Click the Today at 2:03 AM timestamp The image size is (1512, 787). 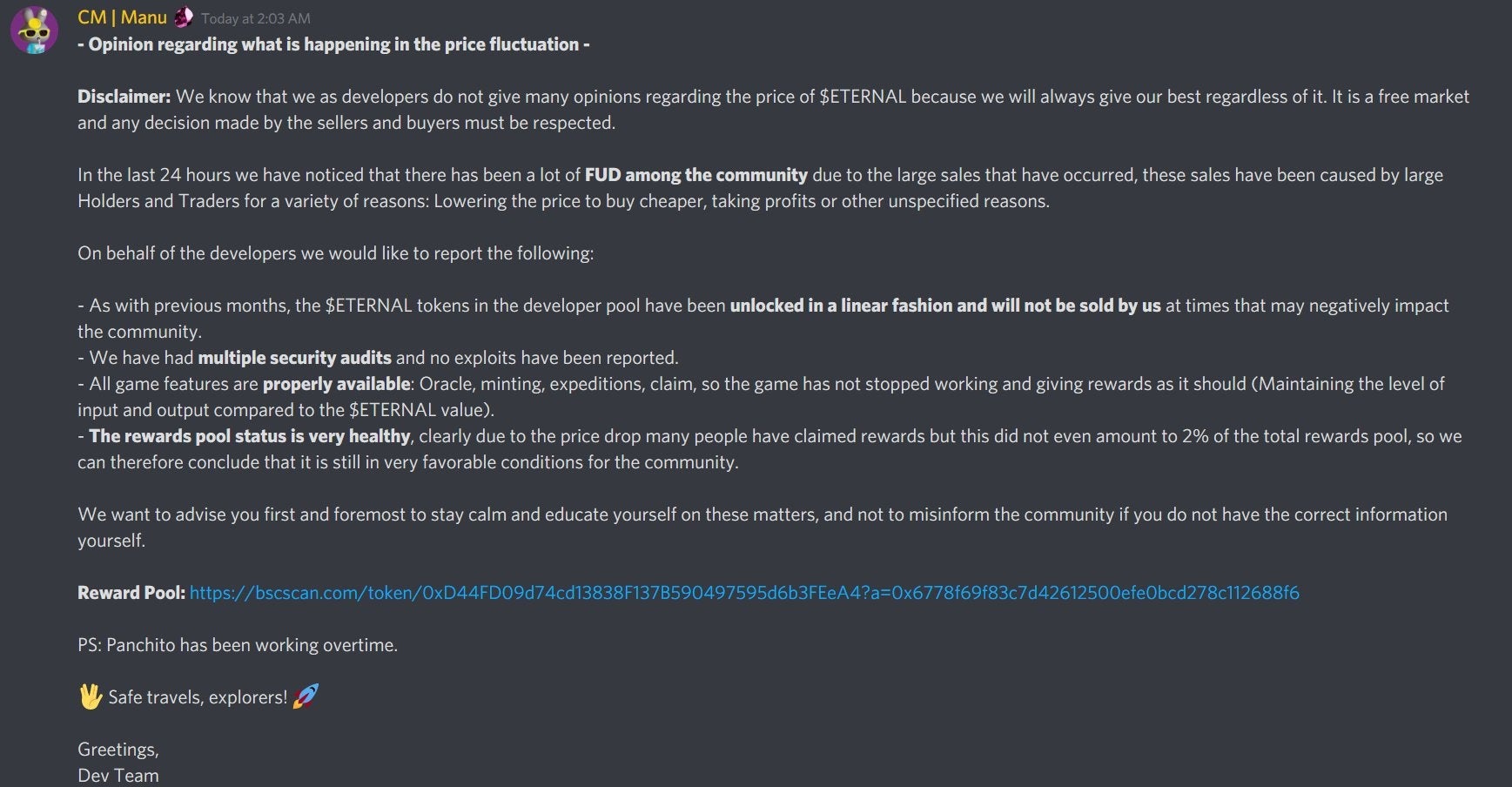point(256,18)
